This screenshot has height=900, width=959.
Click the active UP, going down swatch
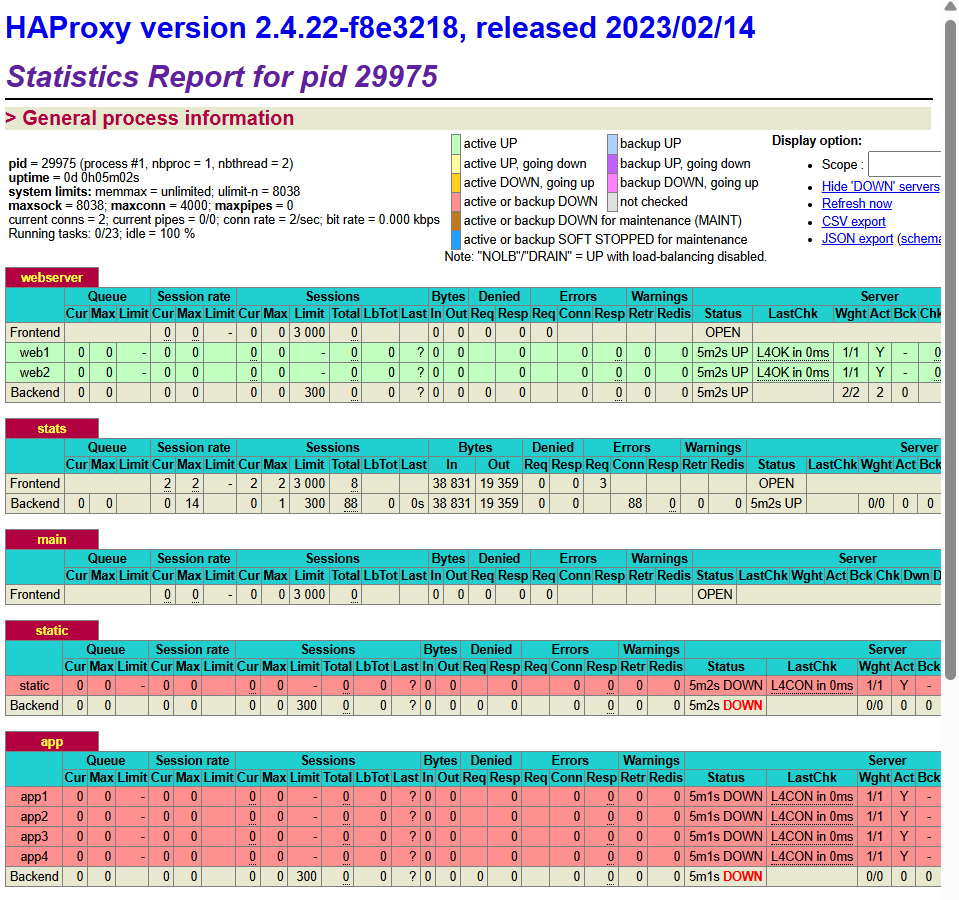click(x=456, y=164)
